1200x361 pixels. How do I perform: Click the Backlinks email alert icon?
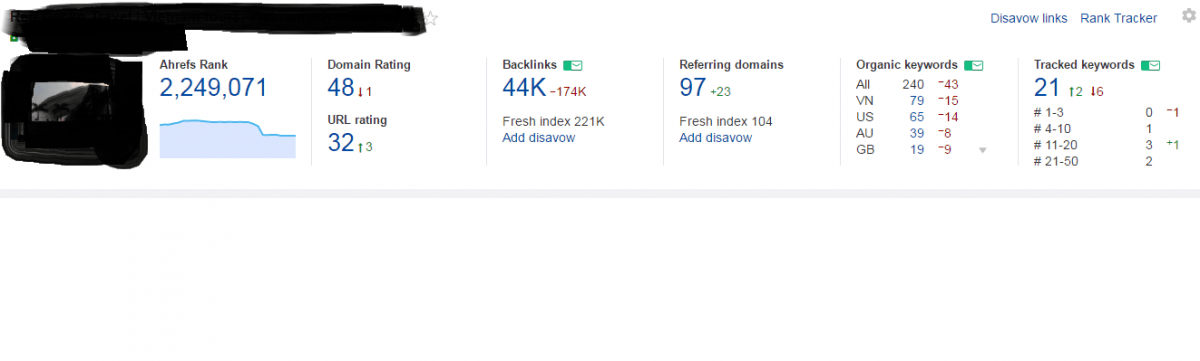pyautogui.click(x=573, y=65)
